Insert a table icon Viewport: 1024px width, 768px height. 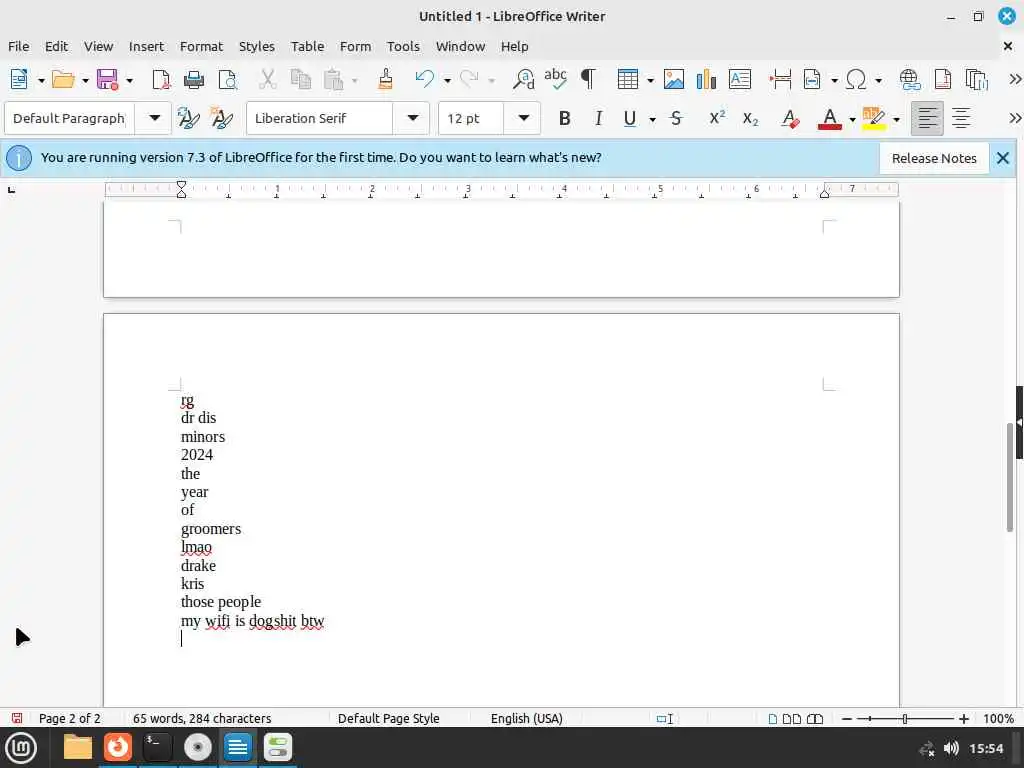point(628,80)
